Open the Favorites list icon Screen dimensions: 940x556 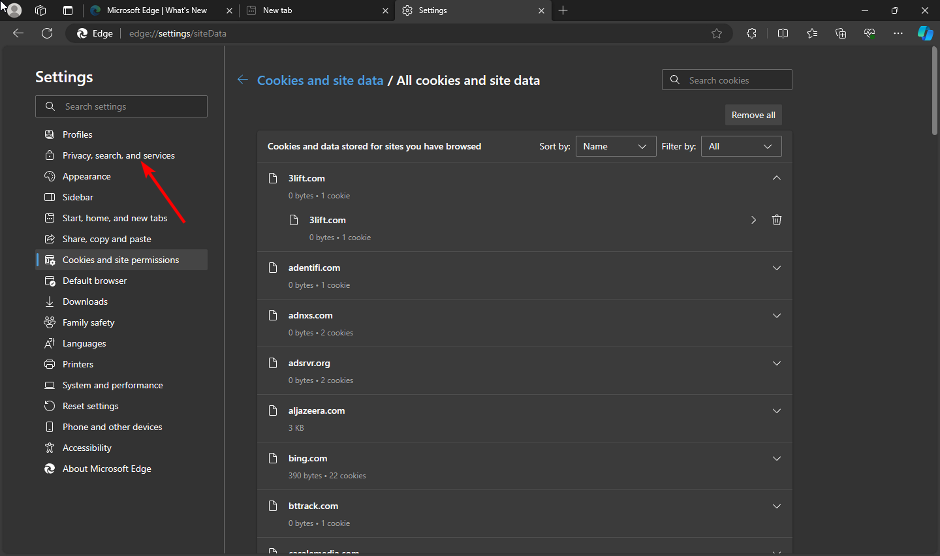[812, 34]
